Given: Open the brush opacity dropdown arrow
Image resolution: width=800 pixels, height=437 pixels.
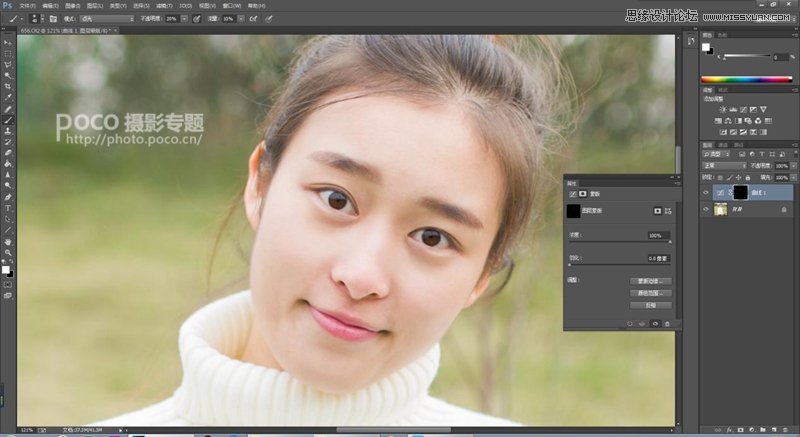Looking at the screenshot, I should coord(183,18).
